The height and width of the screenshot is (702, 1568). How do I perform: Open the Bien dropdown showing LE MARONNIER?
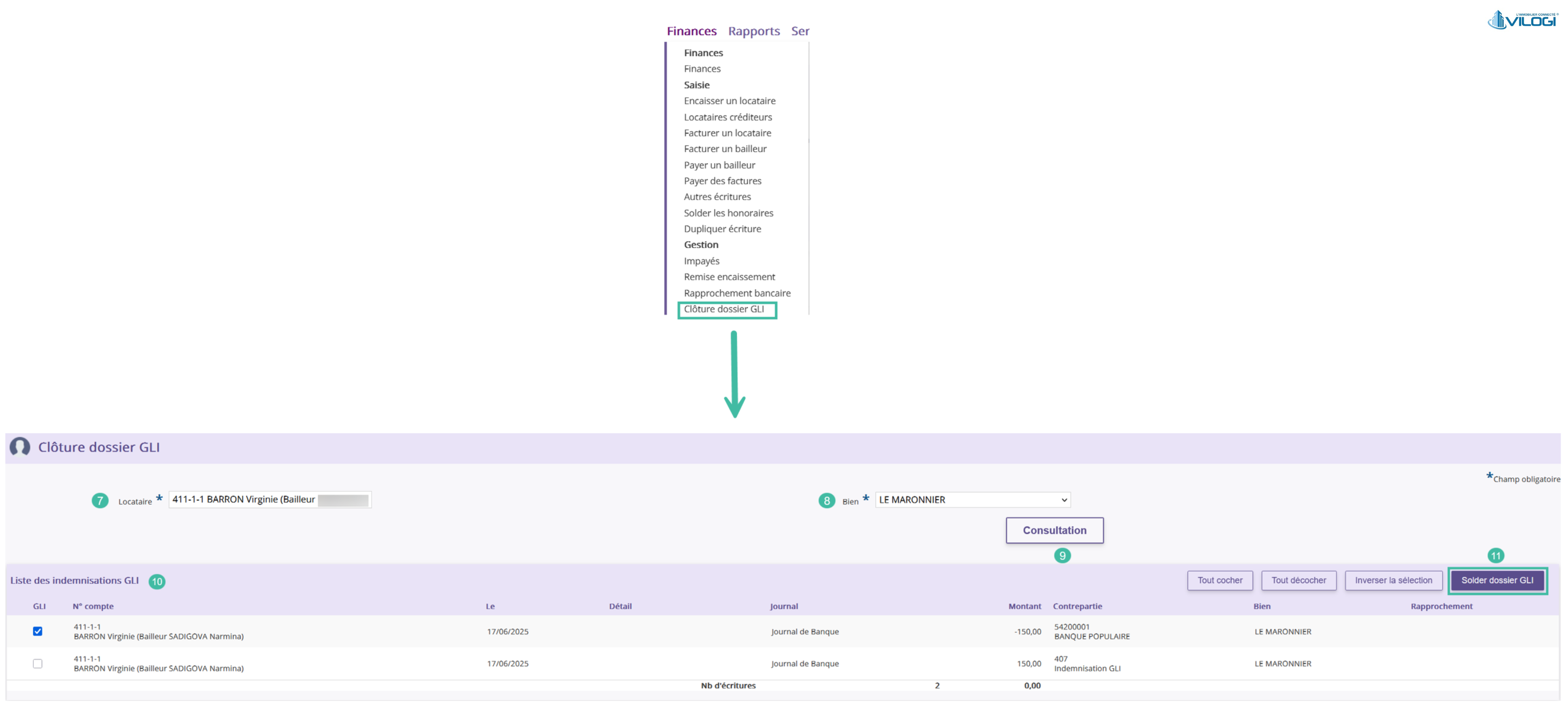(x=973, y=500)
